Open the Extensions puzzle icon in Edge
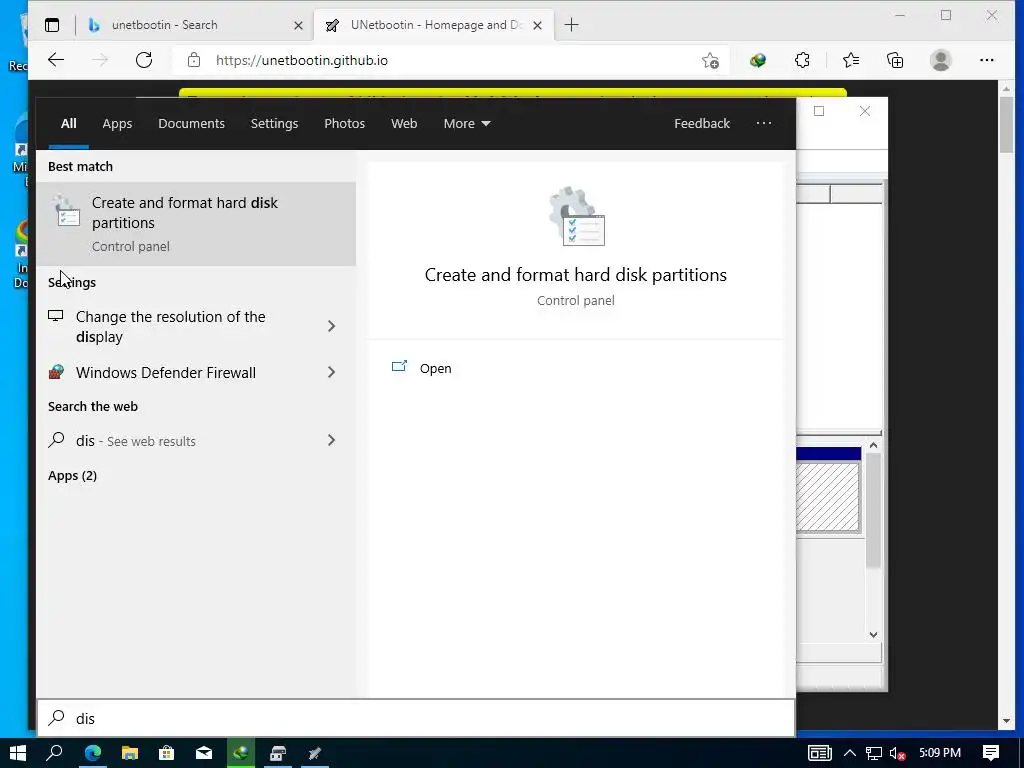This screenshot has width=1024, height=768. pyautogui.click(x=802, y=60)
